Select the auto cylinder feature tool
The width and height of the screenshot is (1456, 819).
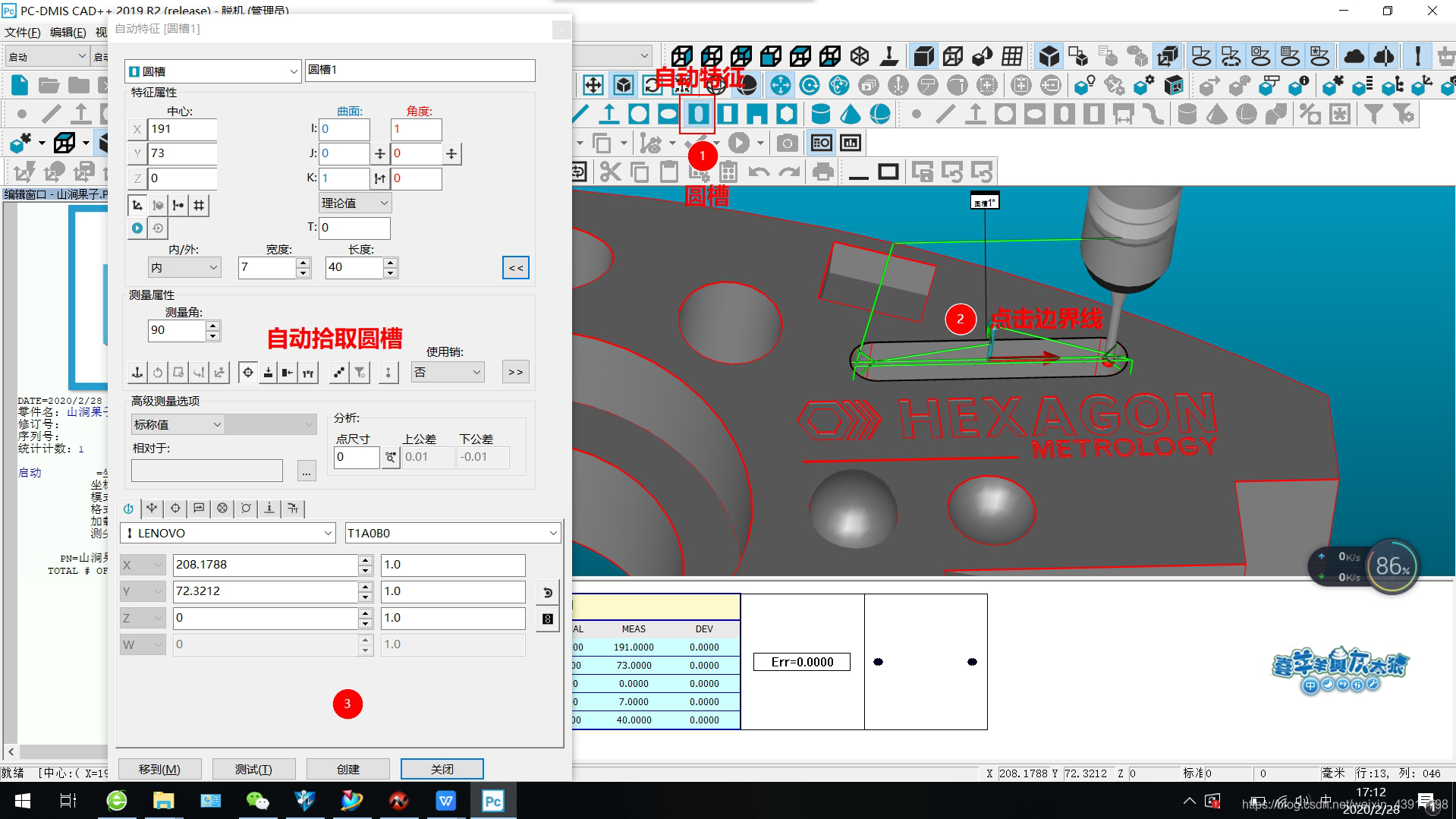click(820, 115)
